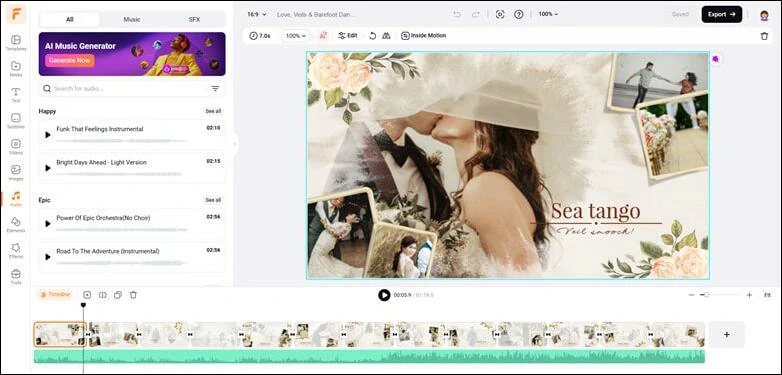The width and height of the screenshot is (782, 375).
Task: Play the video from timeline control
Action: click(384, 295)
